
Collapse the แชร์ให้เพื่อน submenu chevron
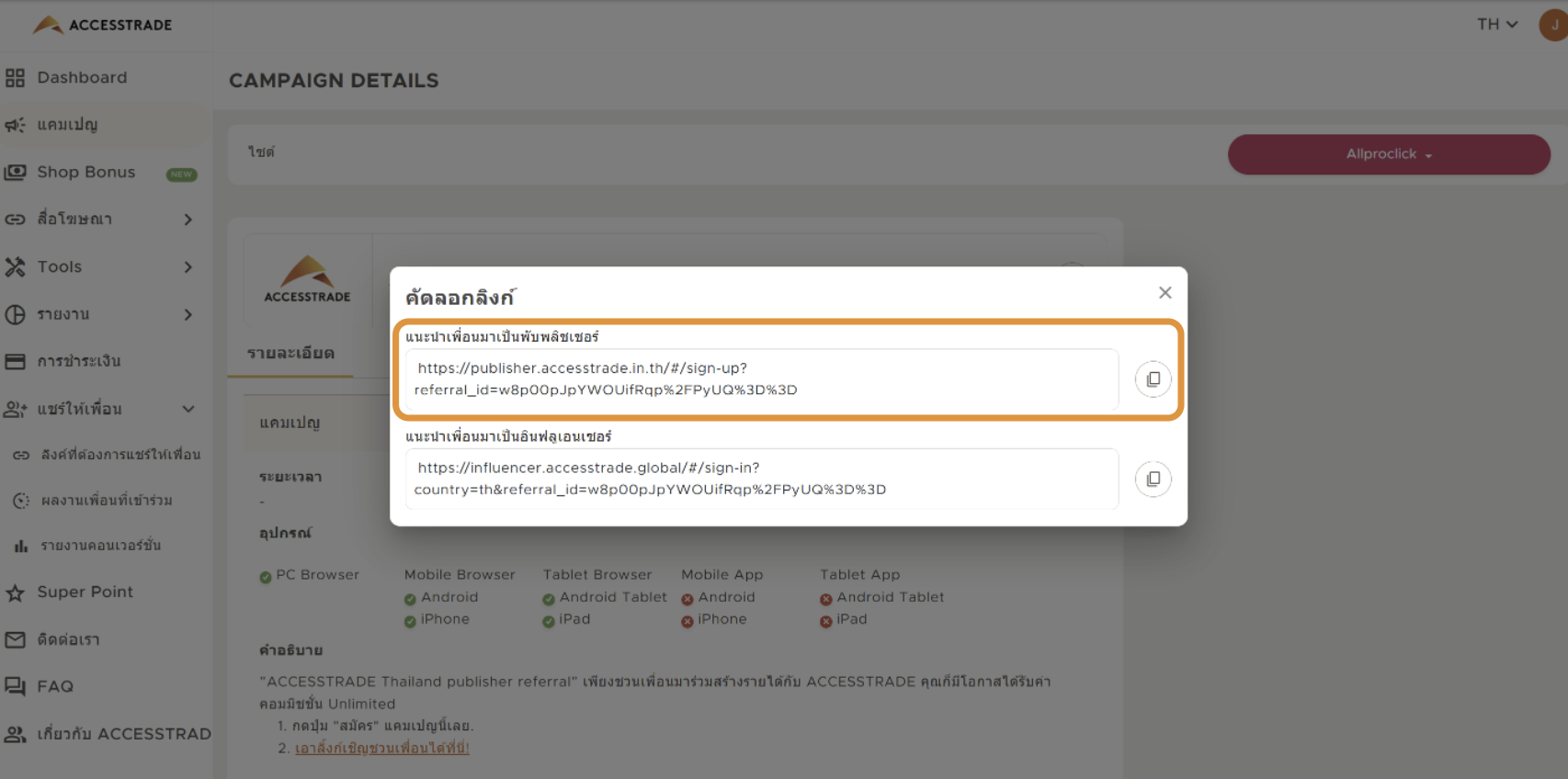pos(187,409)
